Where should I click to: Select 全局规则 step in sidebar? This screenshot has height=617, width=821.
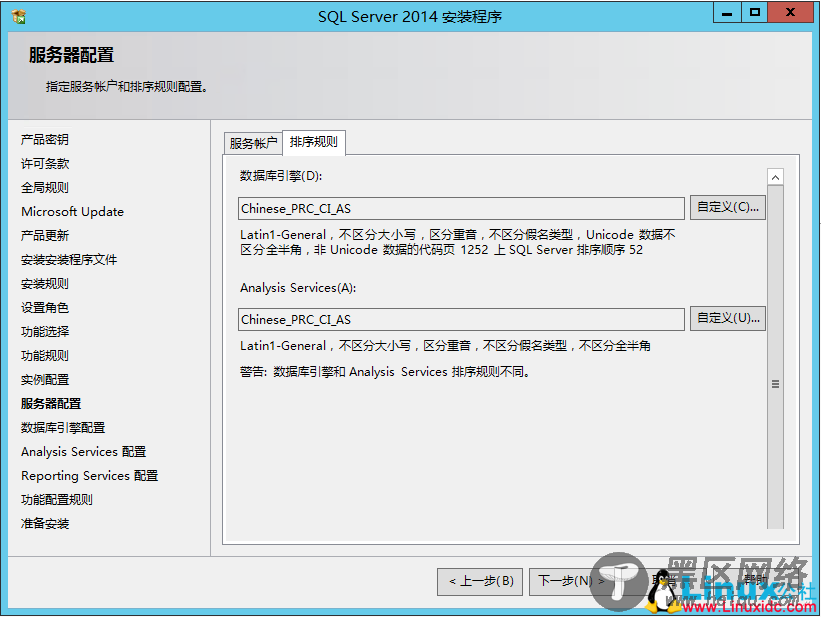point(45,188)
